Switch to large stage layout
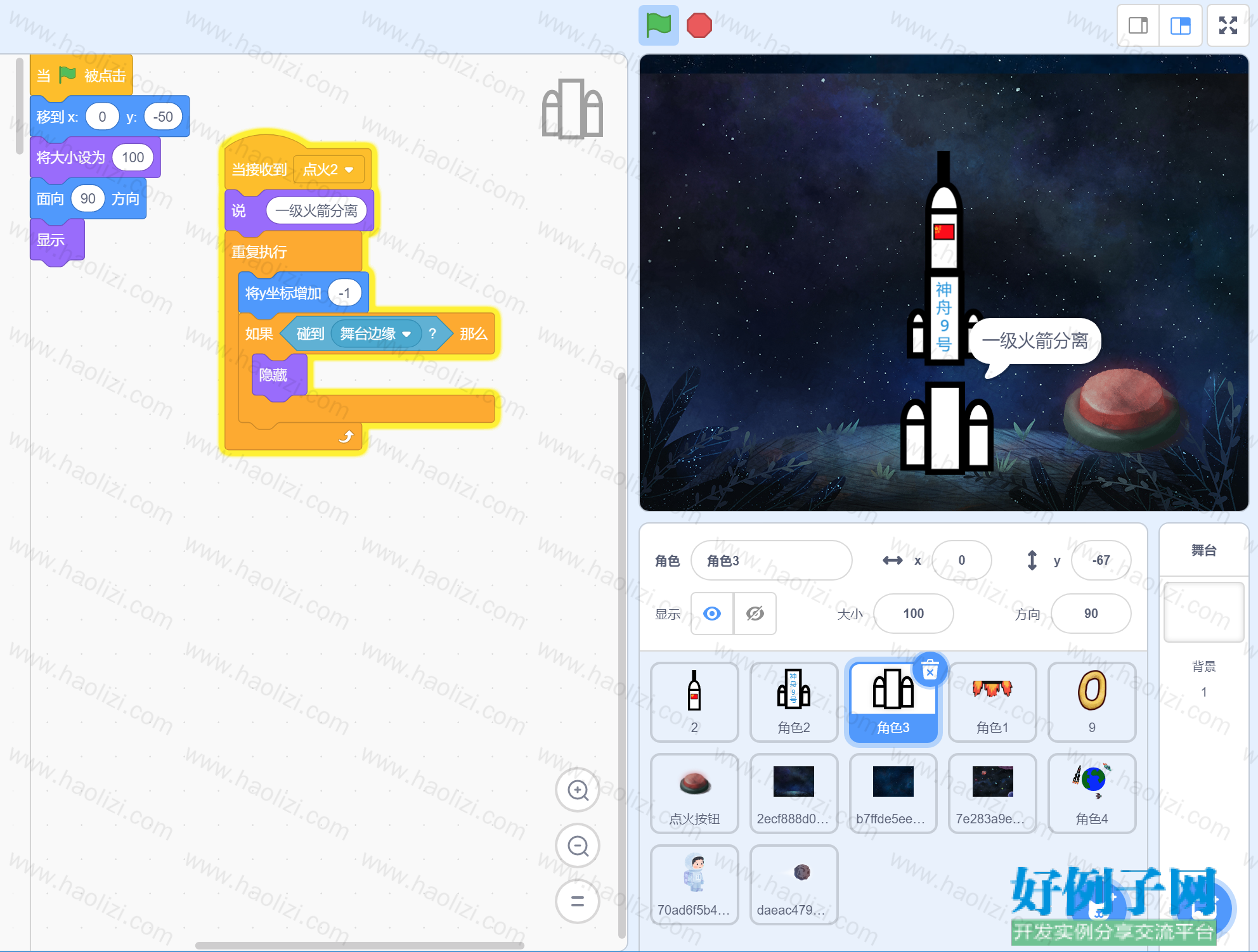 tap(1180, 25)
